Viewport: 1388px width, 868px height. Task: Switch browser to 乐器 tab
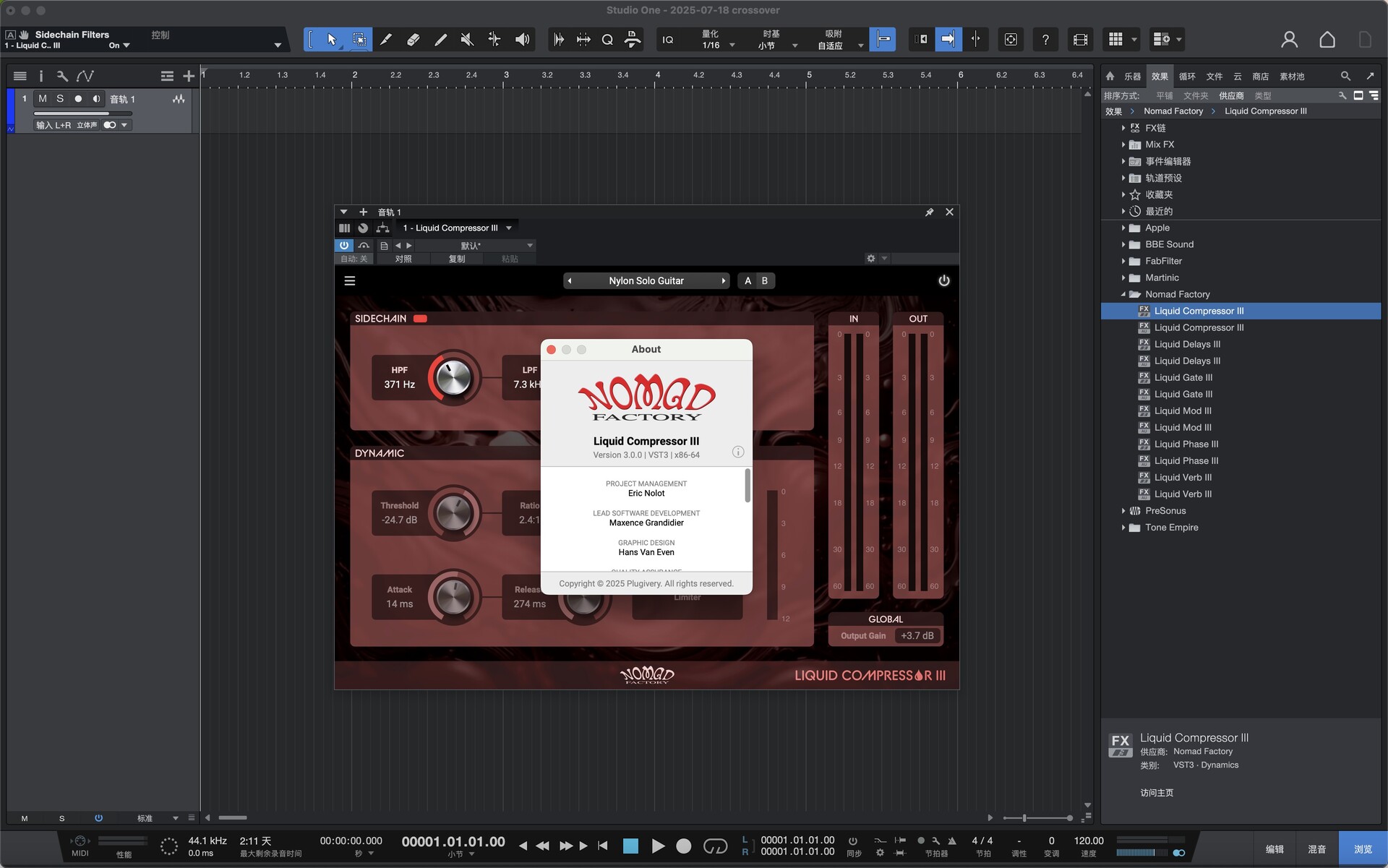click(1132, 76)
